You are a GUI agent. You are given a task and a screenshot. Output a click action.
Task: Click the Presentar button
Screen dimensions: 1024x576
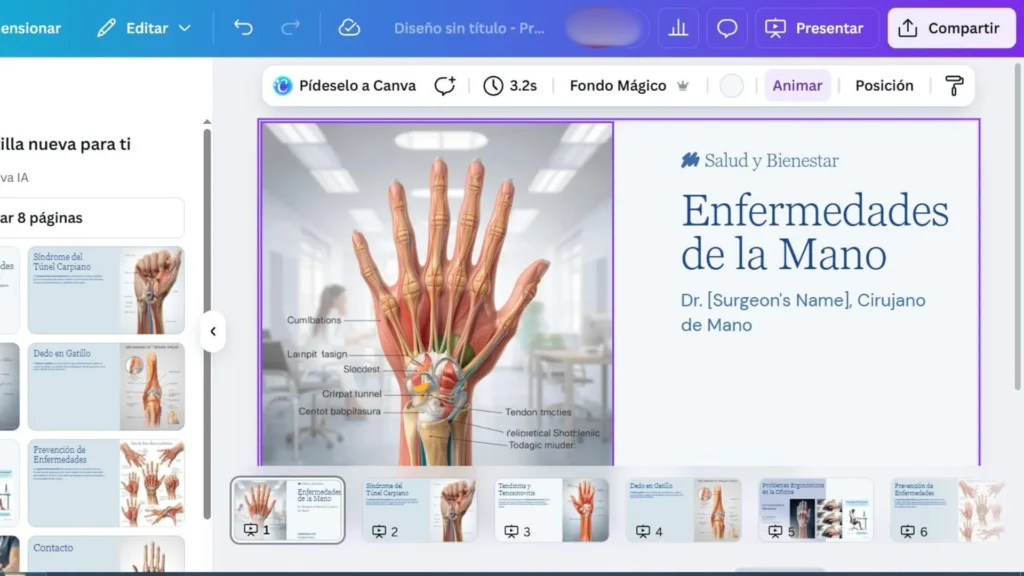[816, 28]
